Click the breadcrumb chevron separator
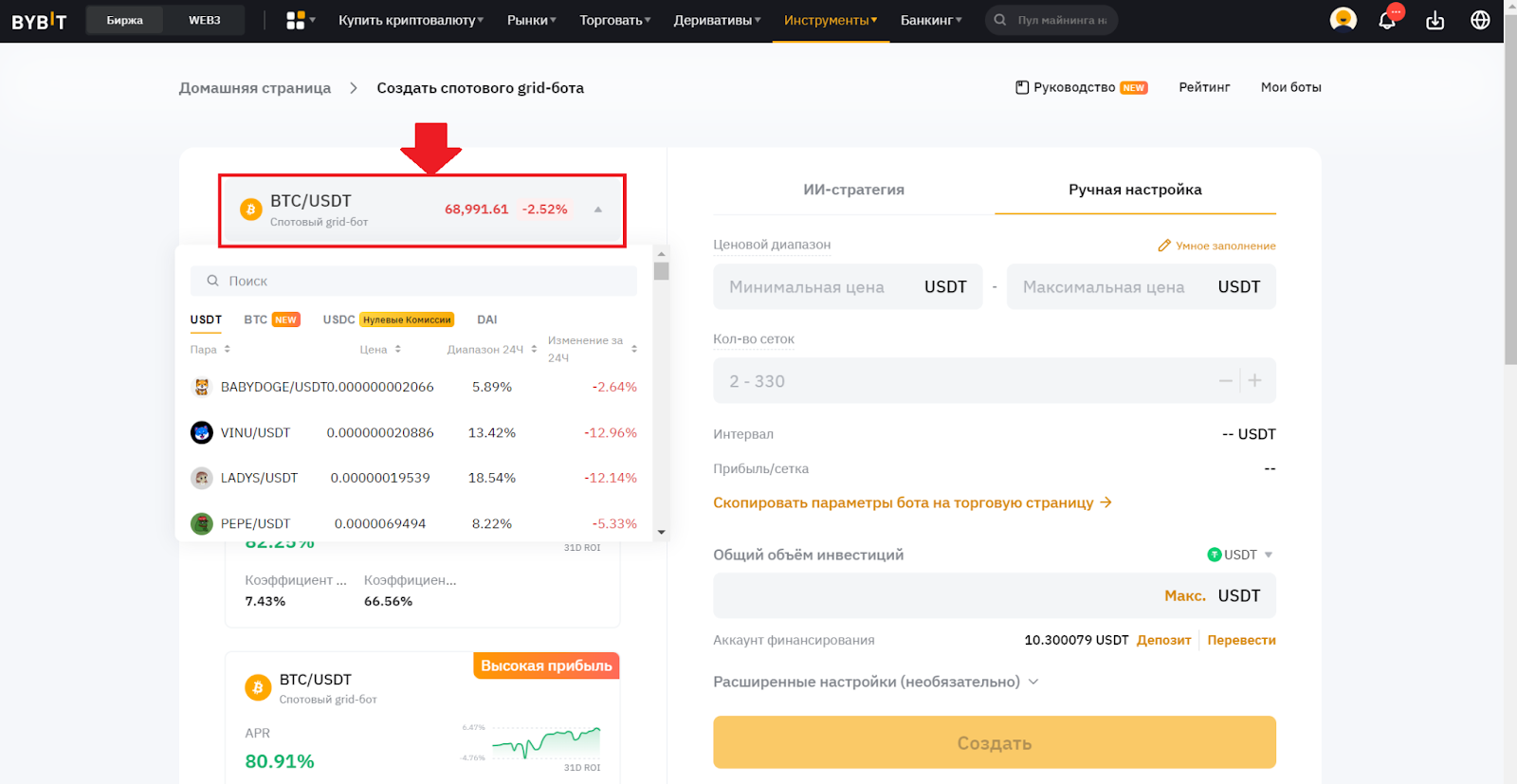The height and width of the screenshot is (784, 1517). point(354,88)
